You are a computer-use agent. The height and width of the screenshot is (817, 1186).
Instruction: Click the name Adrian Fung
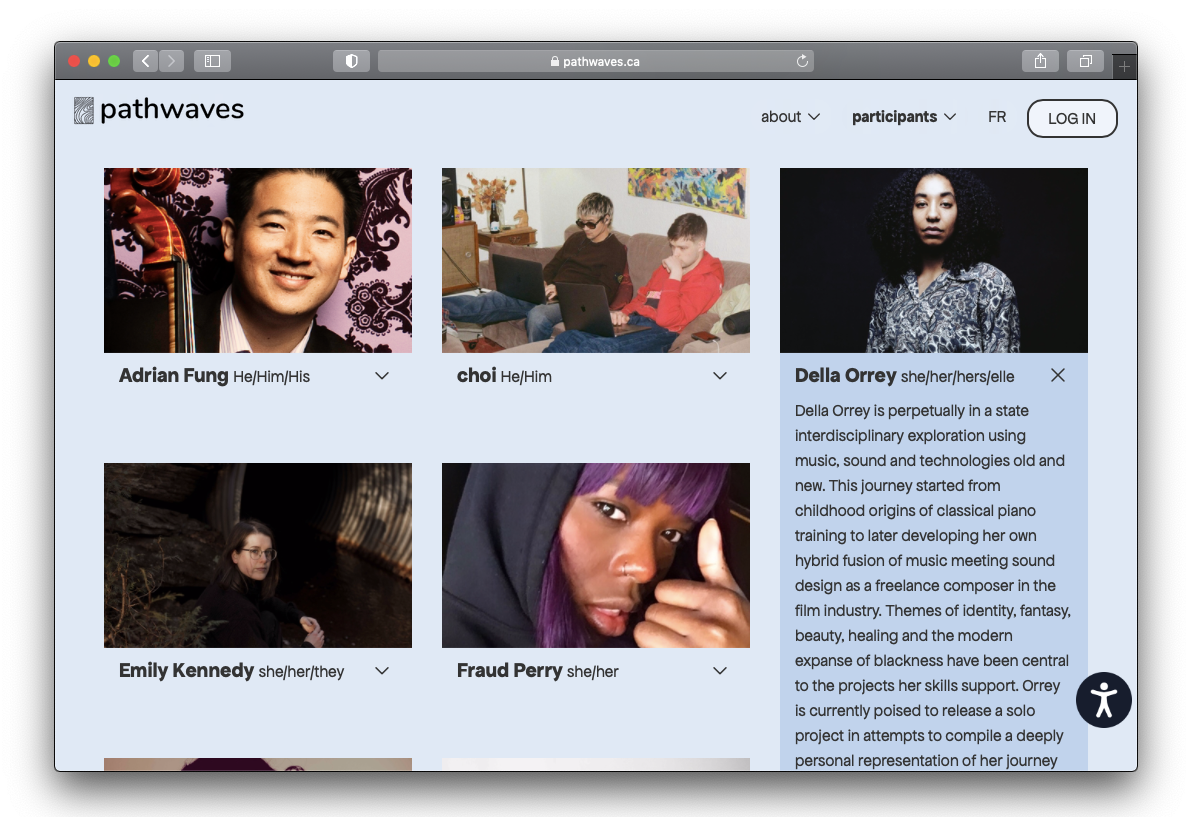[173, 376]
